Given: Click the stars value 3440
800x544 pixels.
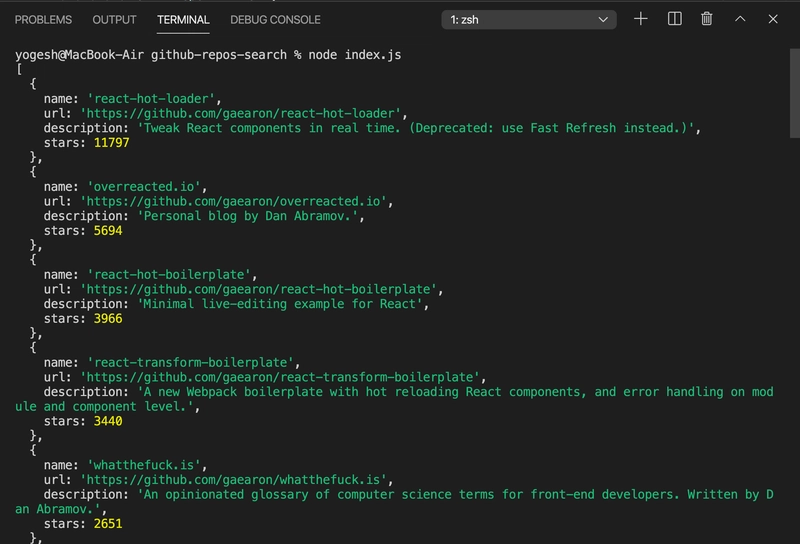Looking at the screenshot, I should tap(108, 421).
